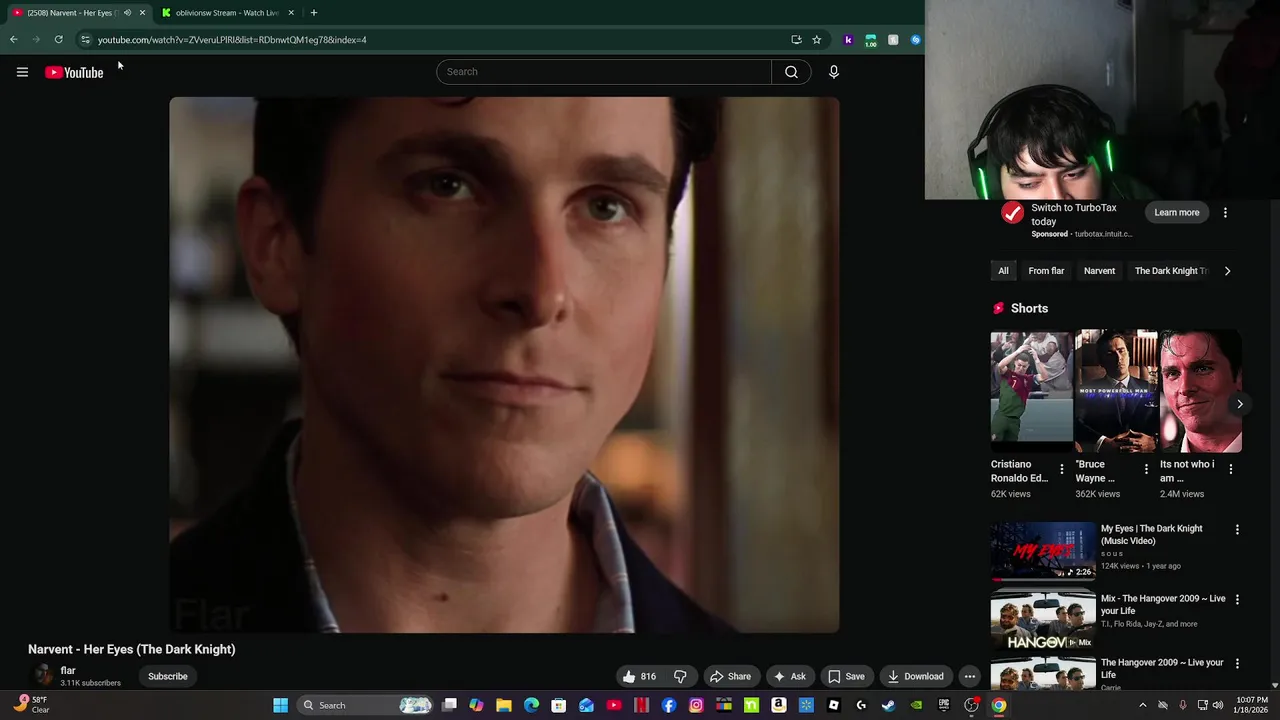
Task: Start voice search with the microphone icon
Action: [834, 72]
